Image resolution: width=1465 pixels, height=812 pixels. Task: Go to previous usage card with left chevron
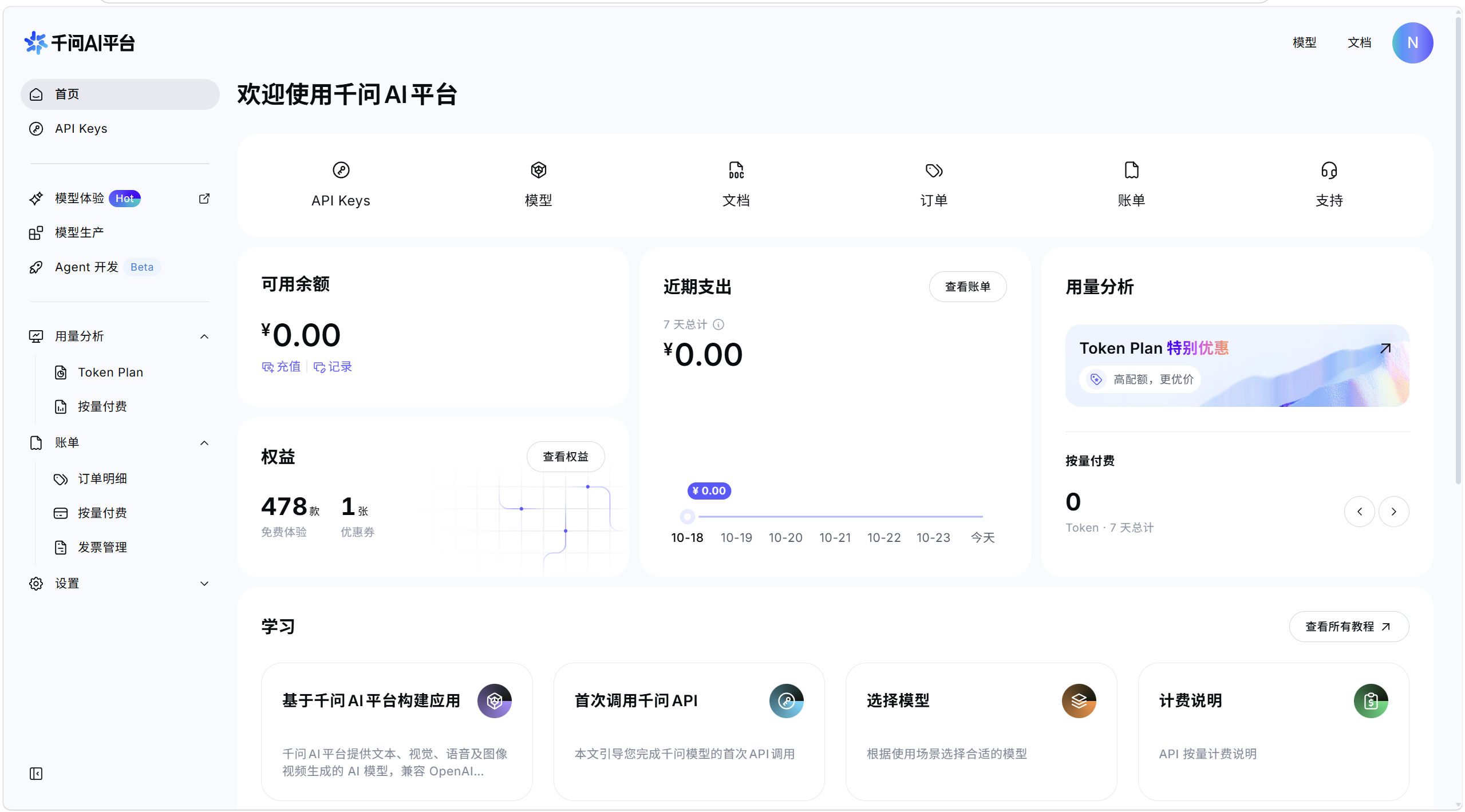(x=1359, y=512)
